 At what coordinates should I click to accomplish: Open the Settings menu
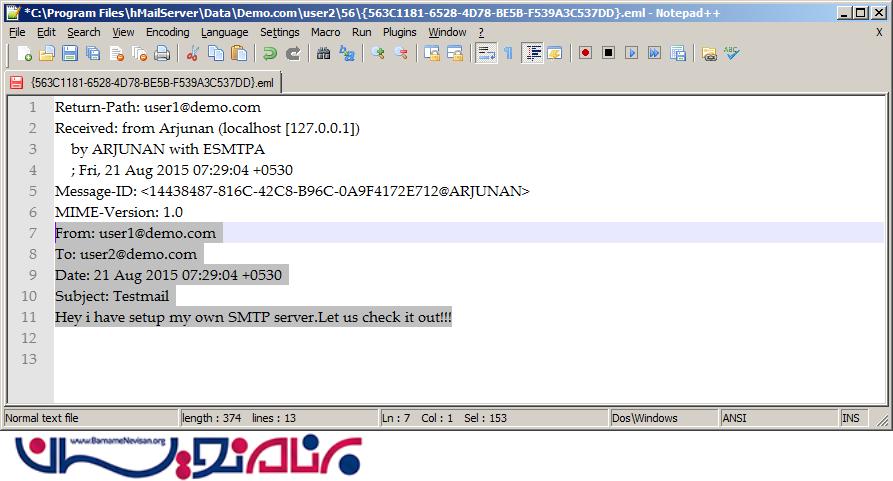point(280,32)
